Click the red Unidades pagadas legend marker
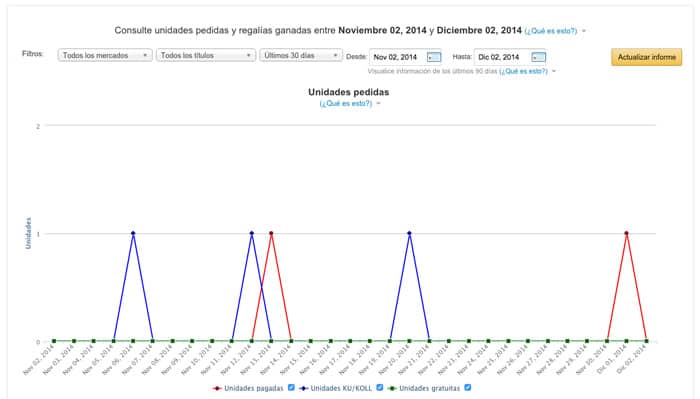The image size is (700, 399). pos(217,388)
